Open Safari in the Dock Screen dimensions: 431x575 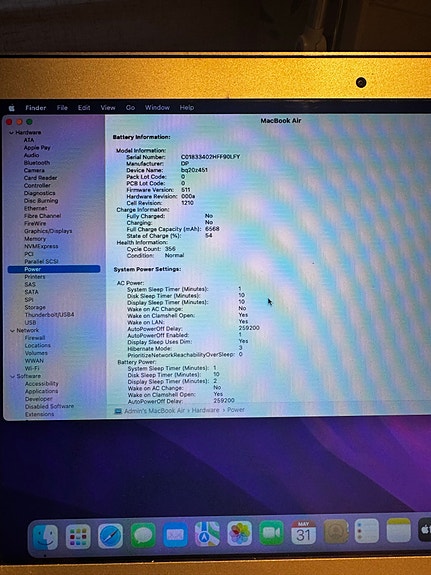(110, 536)
